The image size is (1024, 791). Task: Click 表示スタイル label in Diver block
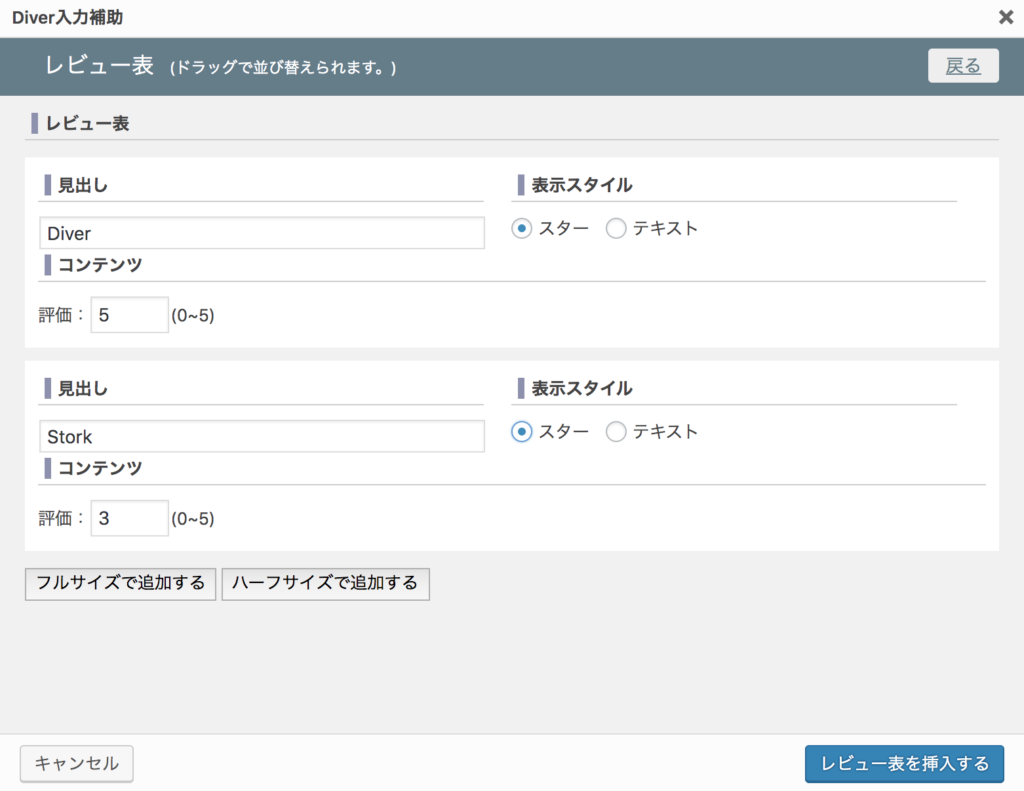581,186
